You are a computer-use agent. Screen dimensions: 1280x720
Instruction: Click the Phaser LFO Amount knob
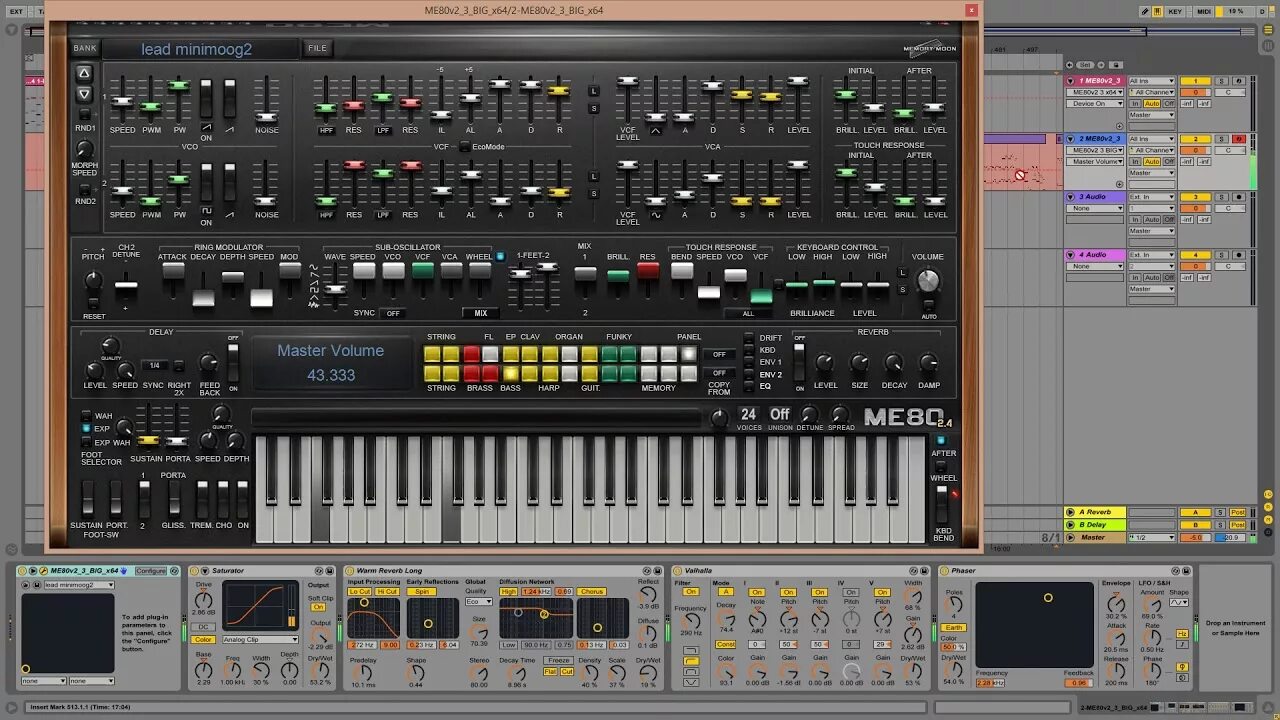1152,607
